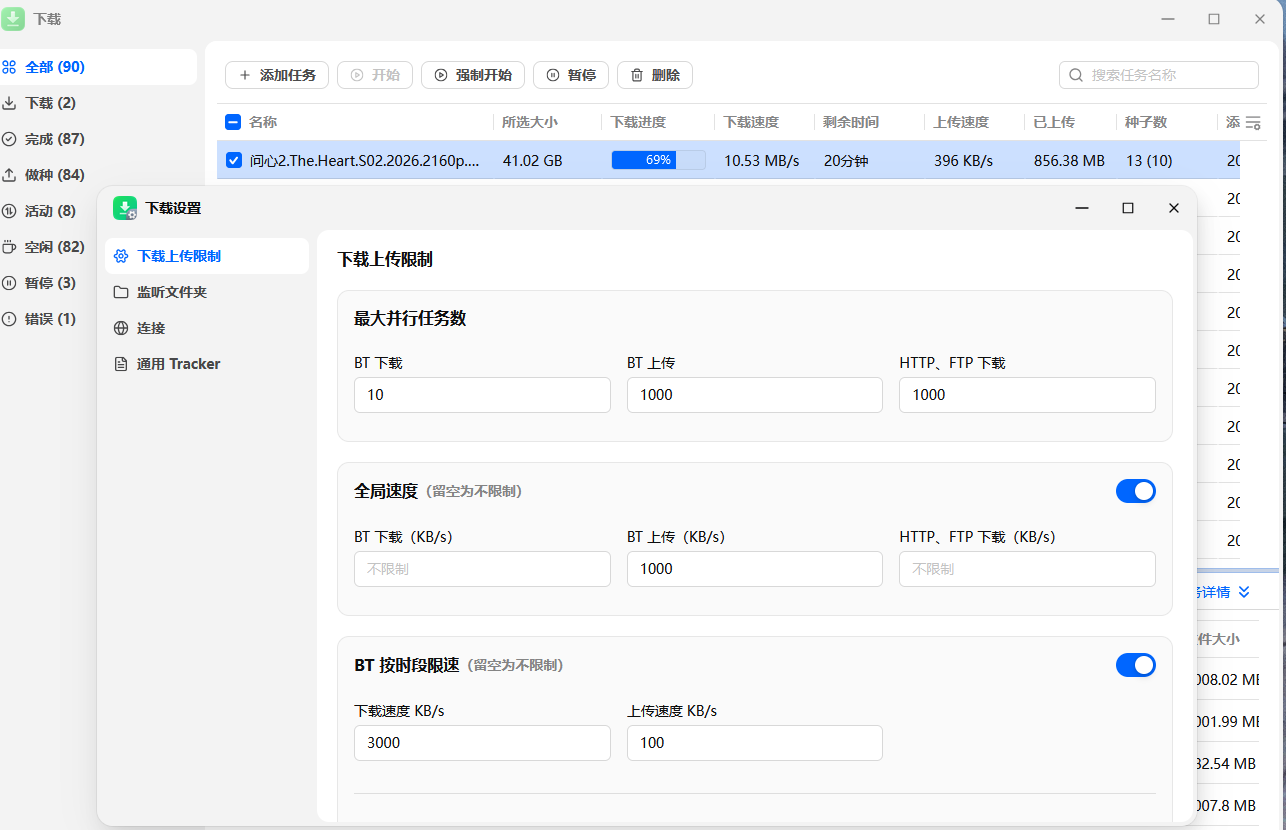Screen dimensions: 1286x830
Task: Toggle the select-all checkbox in the table header
Action: [233, 122]
